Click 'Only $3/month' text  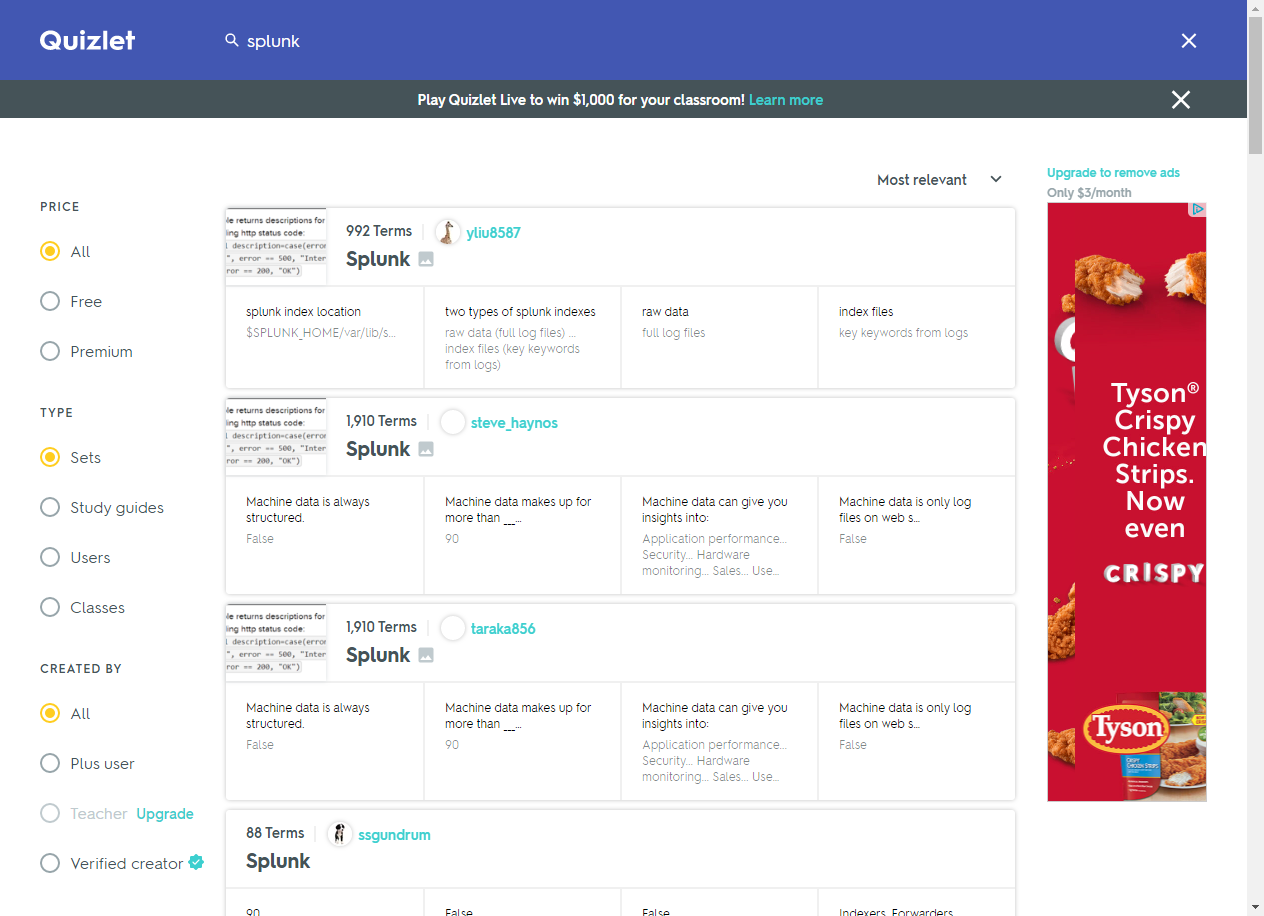pyautogui.click(x=1089, y=193)
